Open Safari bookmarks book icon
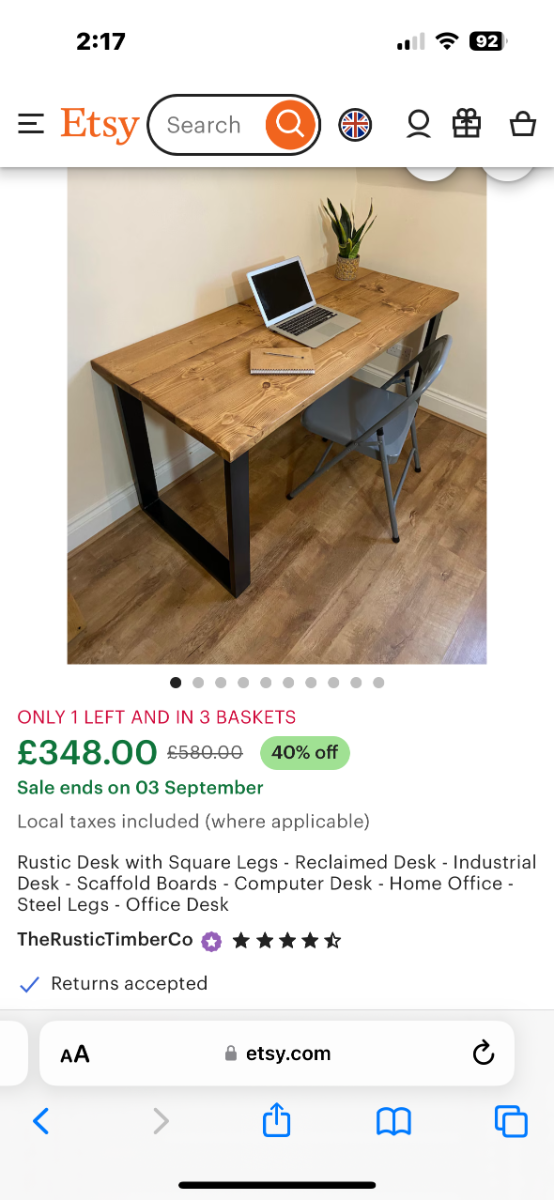The image size is (554, 1200). point(394,1122)
